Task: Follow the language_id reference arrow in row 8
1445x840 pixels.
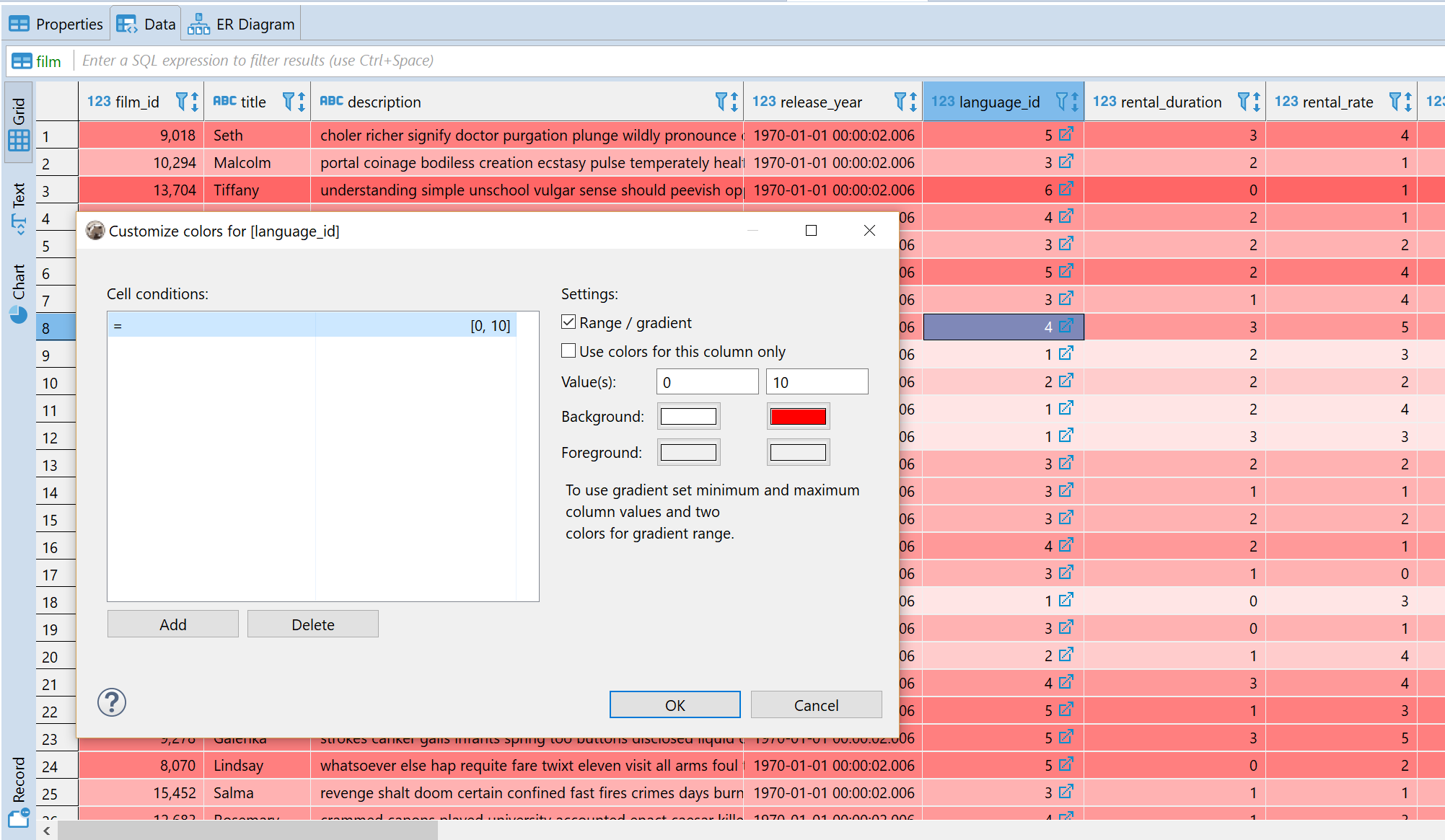Action: [1066, 326]
